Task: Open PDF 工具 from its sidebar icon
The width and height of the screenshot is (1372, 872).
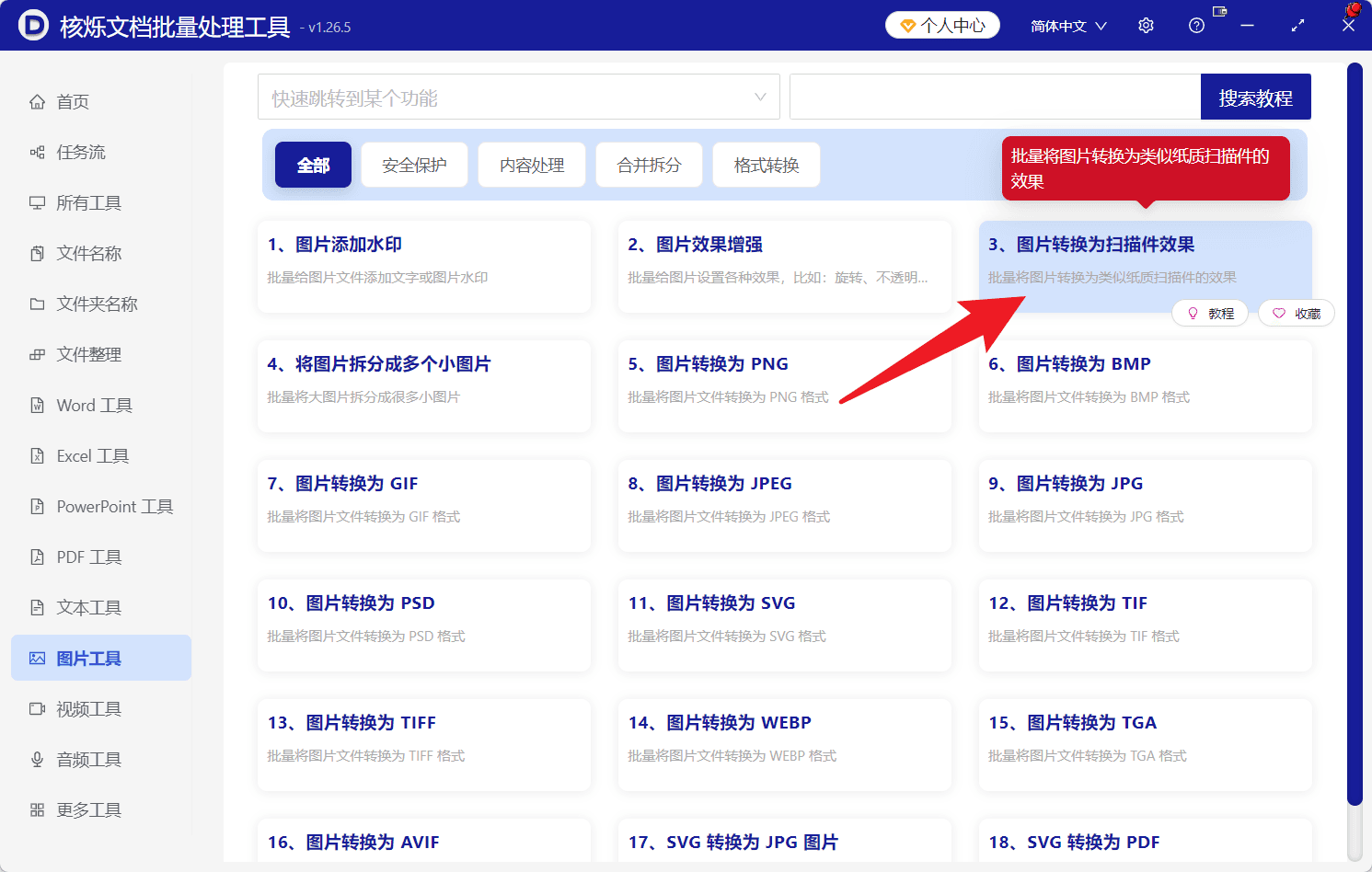Action: 37,557
